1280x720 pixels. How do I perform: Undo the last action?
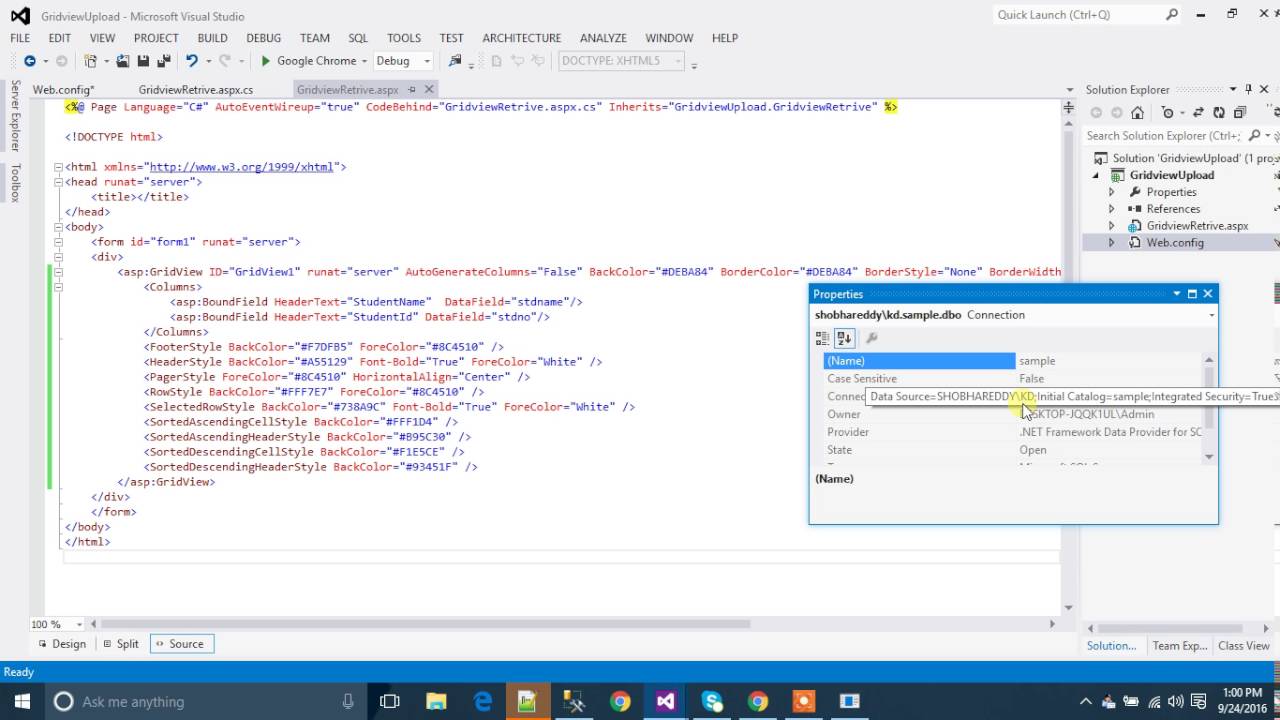[x=191, y=61]
